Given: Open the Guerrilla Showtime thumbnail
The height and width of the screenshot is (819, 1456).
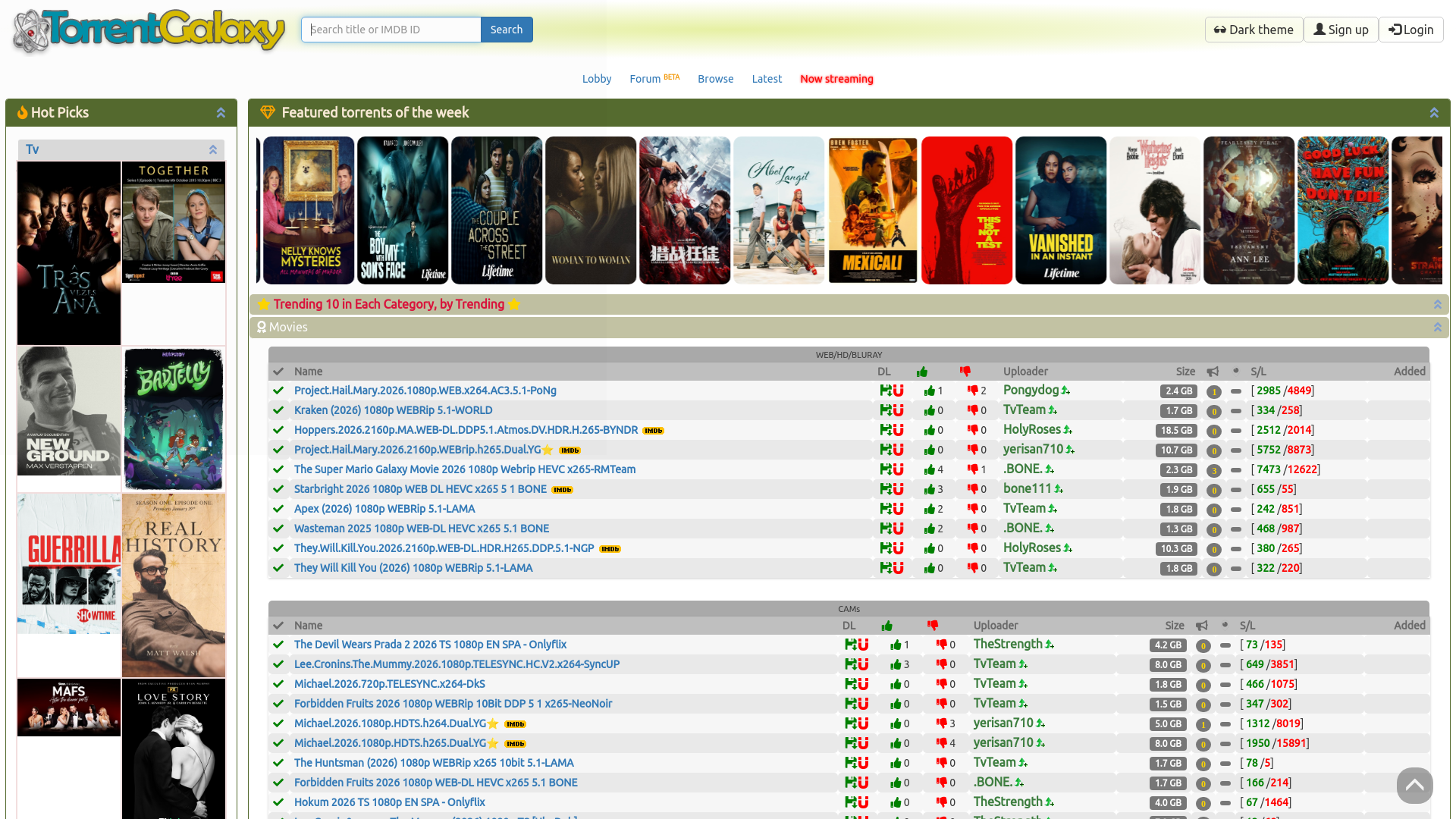Looking at the screenshot, I should tap(69, 563).
